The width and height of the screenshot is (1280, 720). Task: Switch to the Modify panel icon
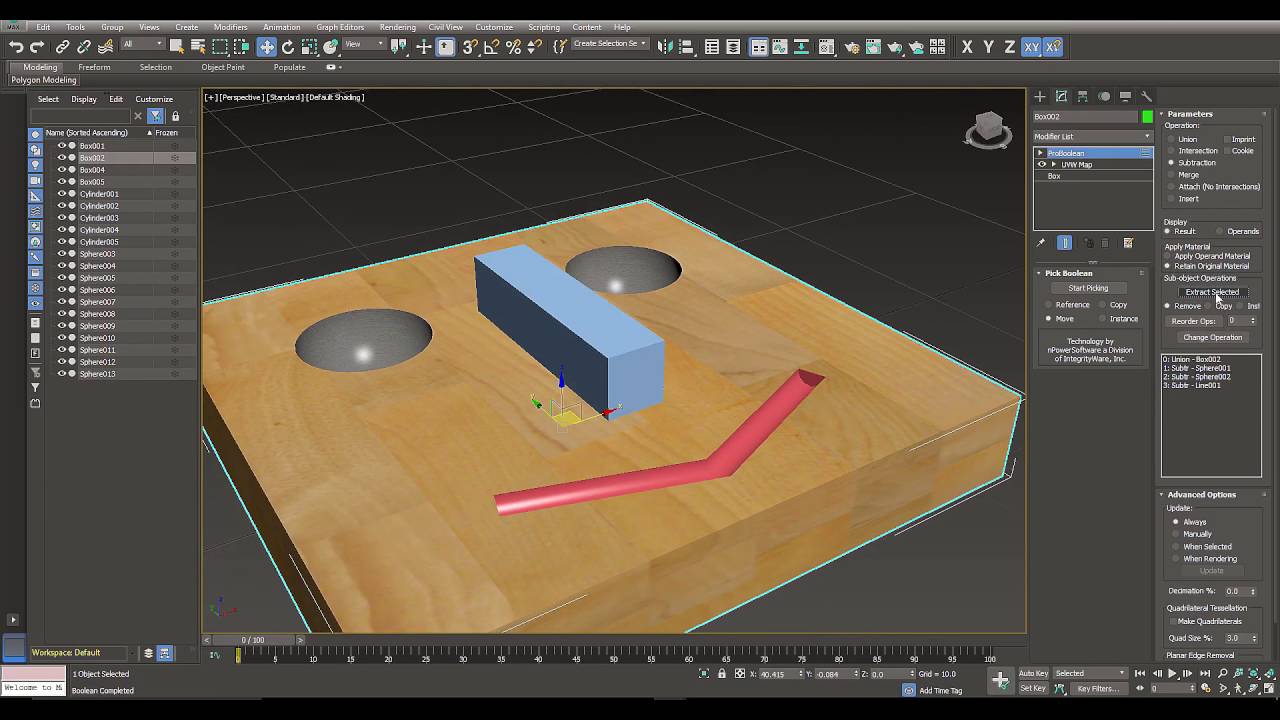1061,97
